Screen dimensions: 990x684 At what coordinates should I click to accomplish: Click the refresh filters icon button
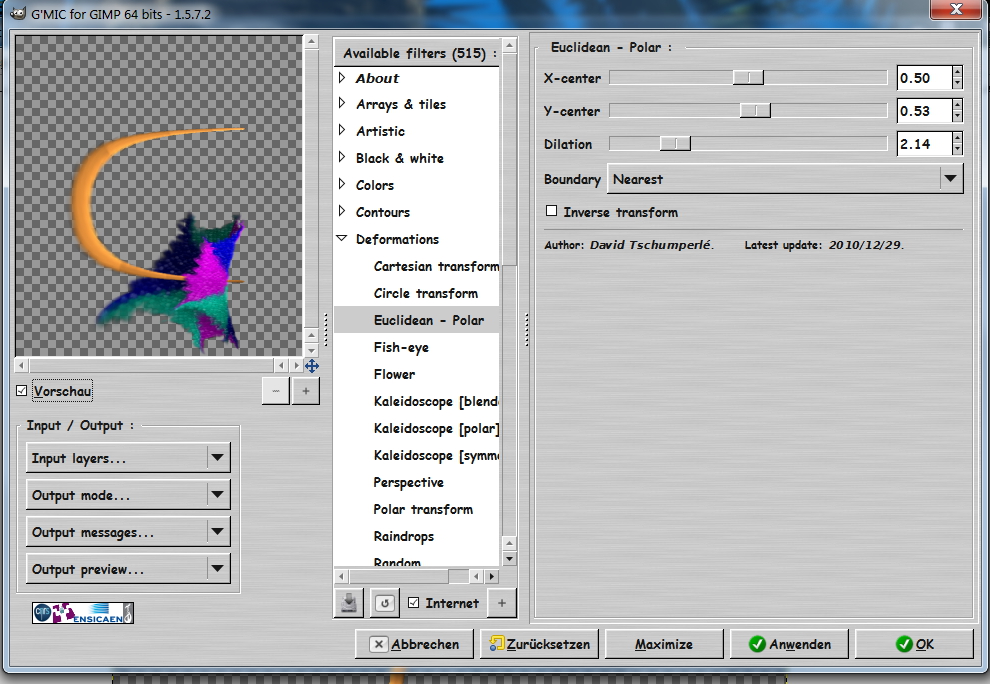click(x=385, y=603)
